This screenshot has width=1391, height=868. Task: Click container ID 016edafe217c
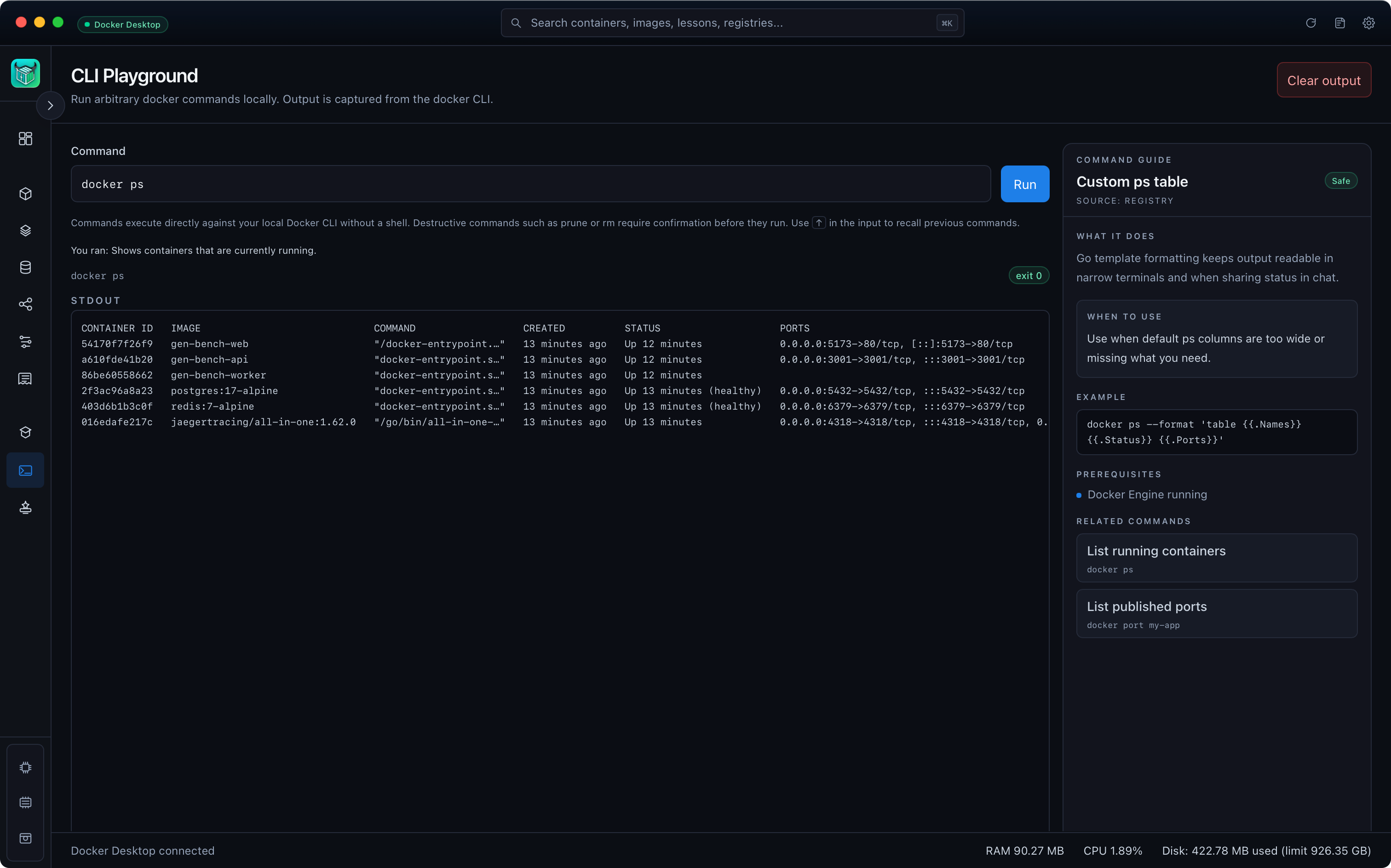click(x=117, y=422)
